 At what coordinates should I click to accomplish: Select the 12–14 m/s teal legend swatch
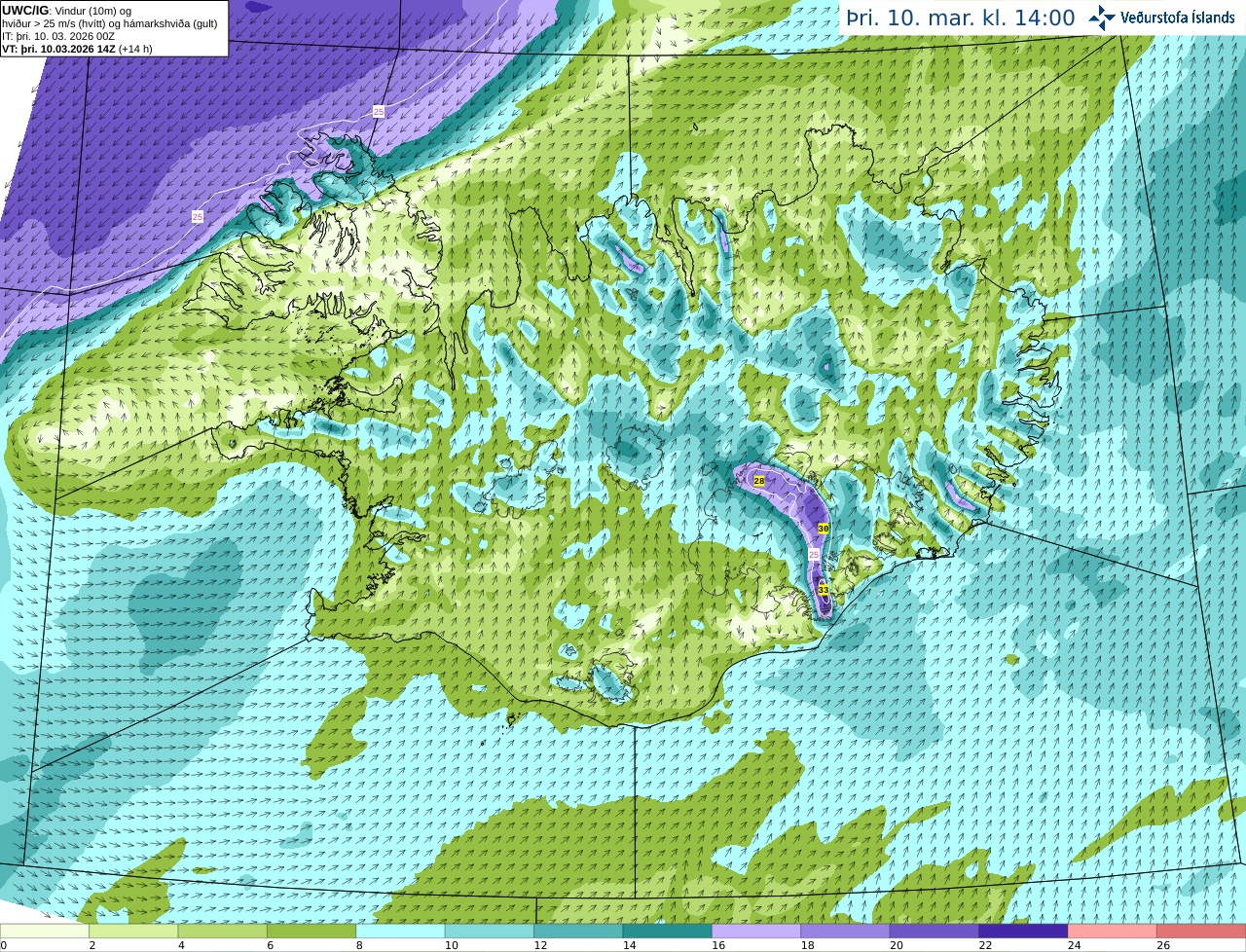pos(578,931)
